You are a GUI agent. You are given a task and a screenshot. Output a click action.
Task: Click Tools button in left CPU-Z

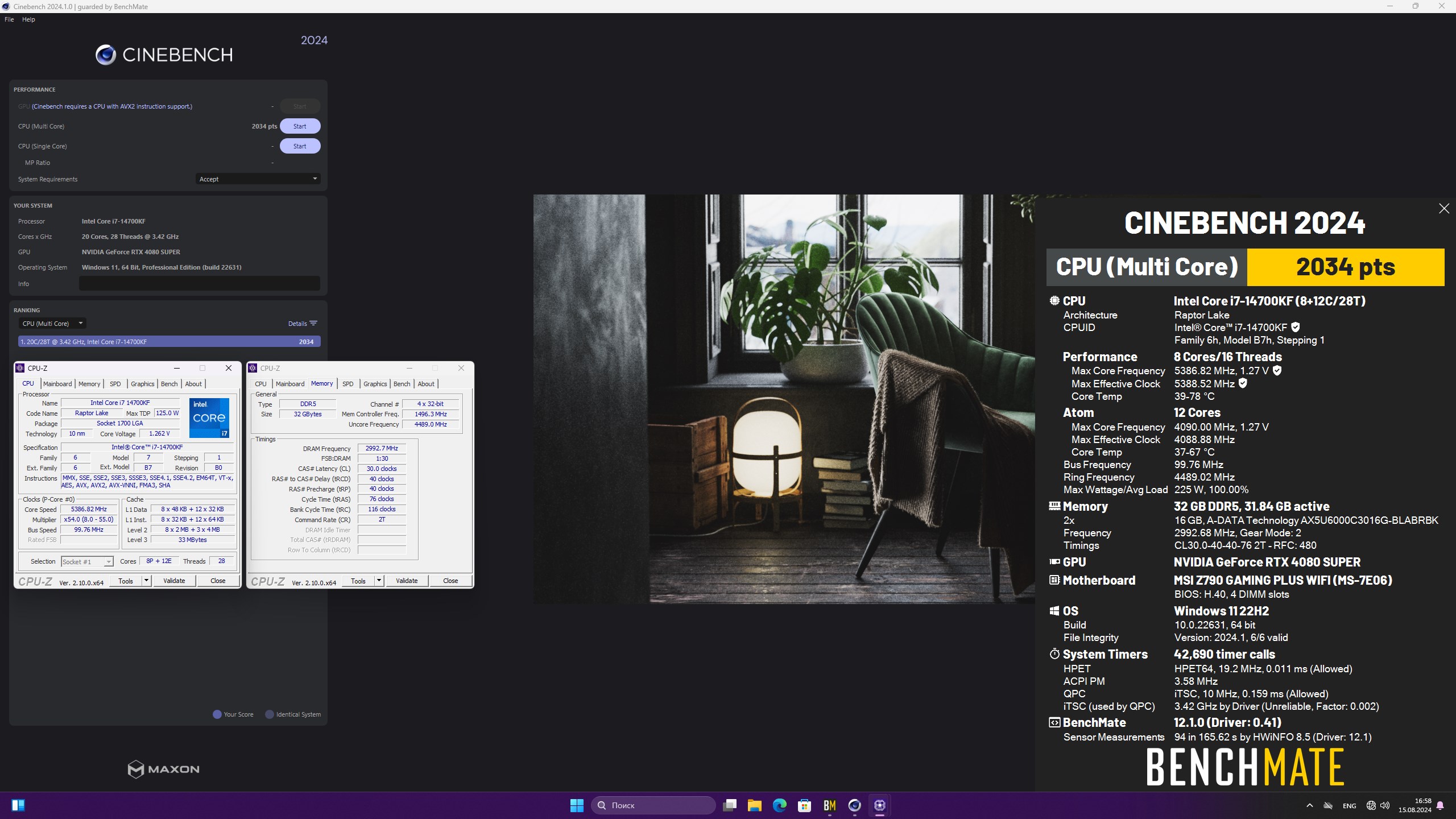(x=126, y=581)
